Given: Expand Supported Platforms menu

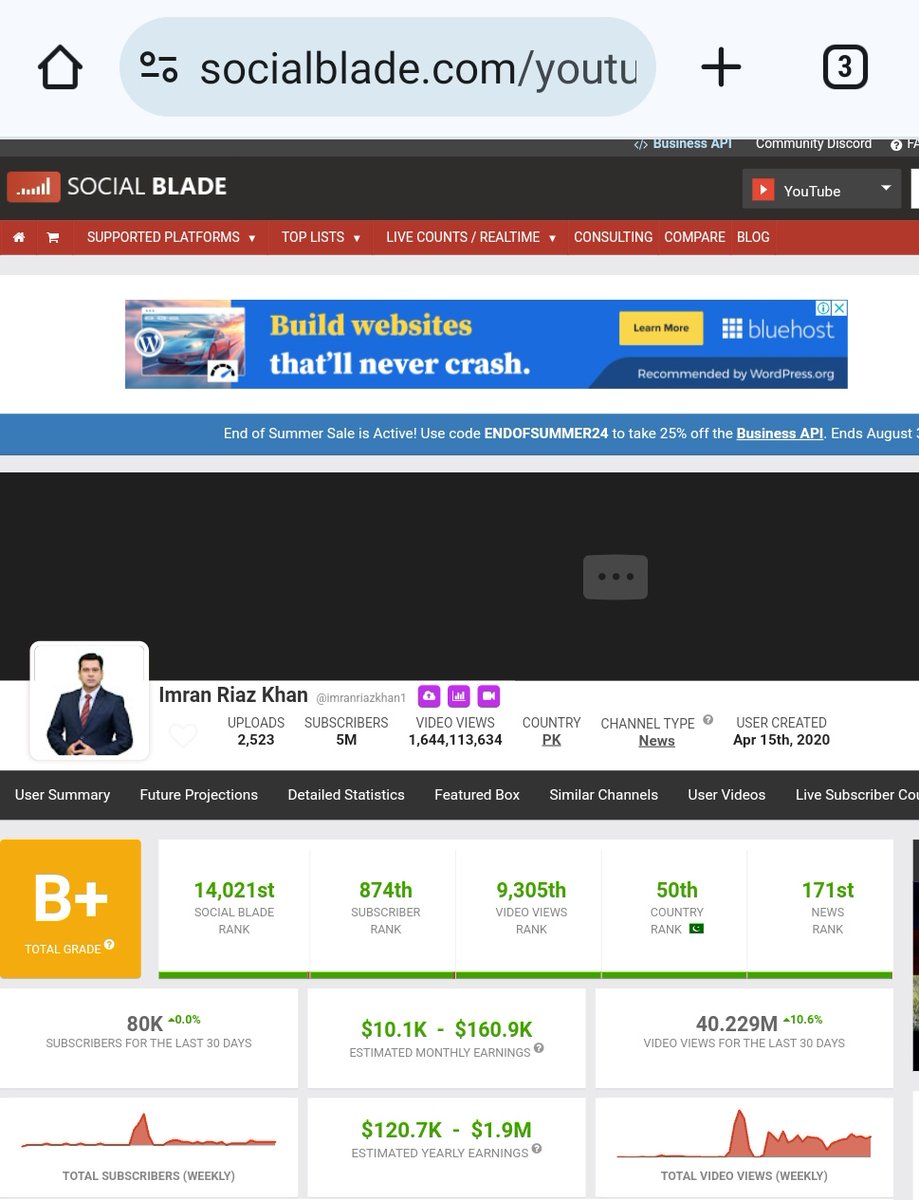Looking at the screenshot, I should click(171, 237).
